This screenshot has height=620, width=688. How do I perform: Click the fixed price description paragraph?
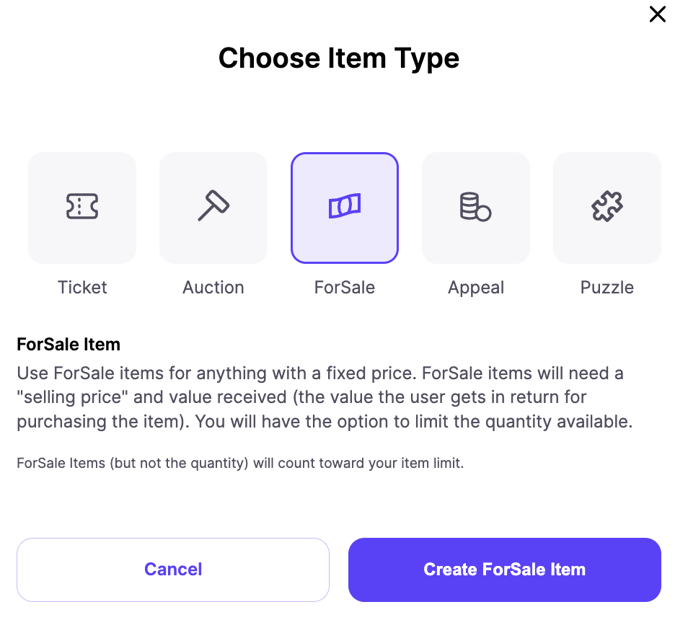325,398
